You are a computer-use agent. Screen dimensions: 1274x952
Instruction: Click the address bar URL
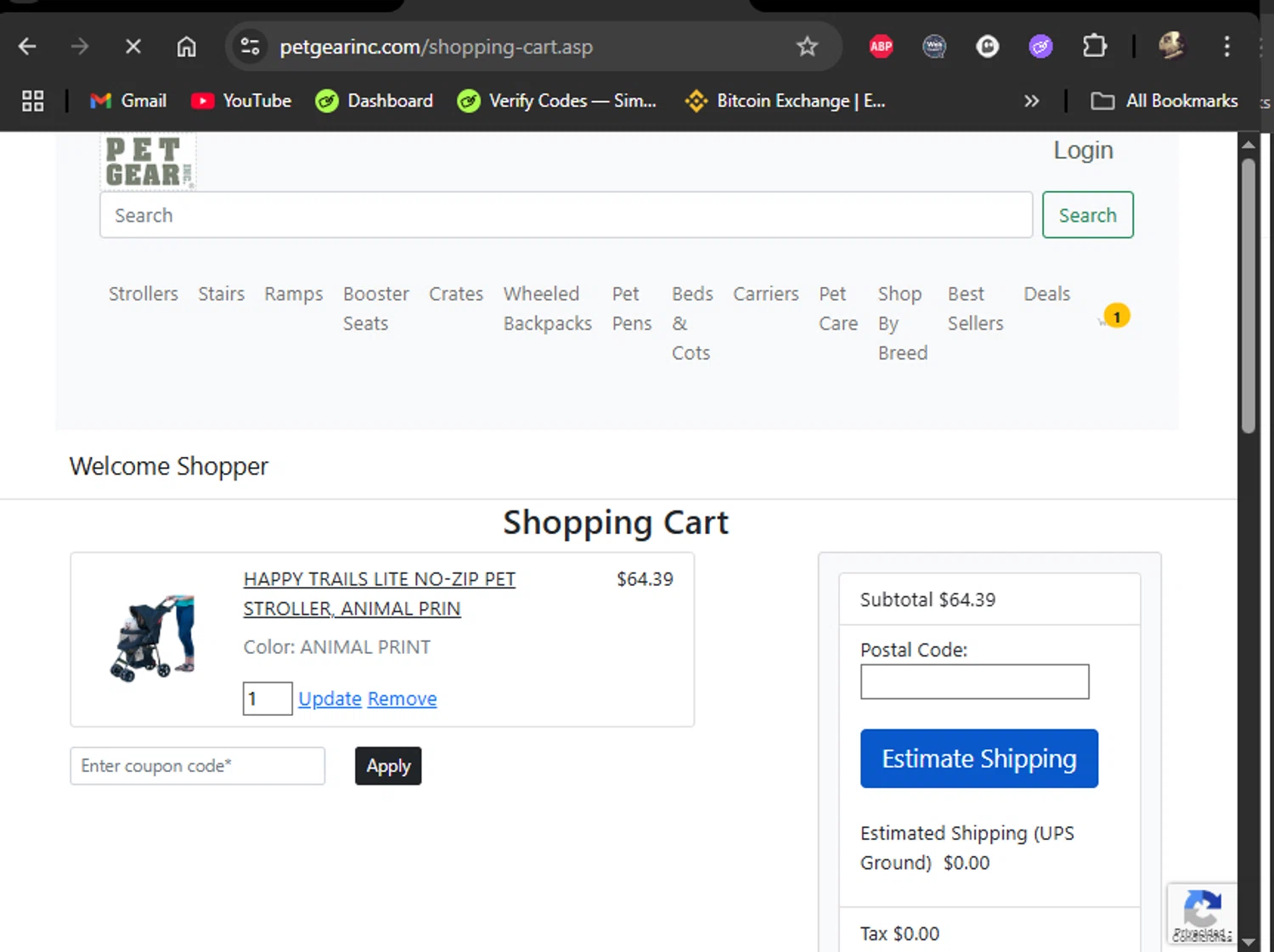coord(437,47)
